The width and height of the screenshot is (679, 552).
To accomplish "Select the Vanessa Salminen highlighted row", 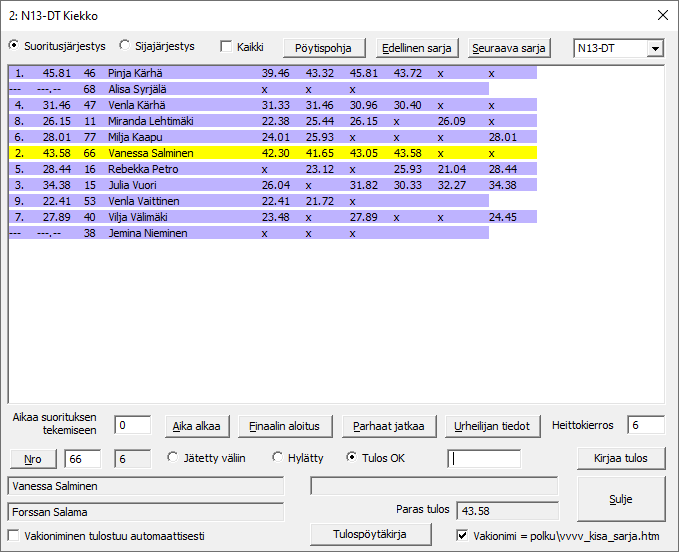I will 150,153.
